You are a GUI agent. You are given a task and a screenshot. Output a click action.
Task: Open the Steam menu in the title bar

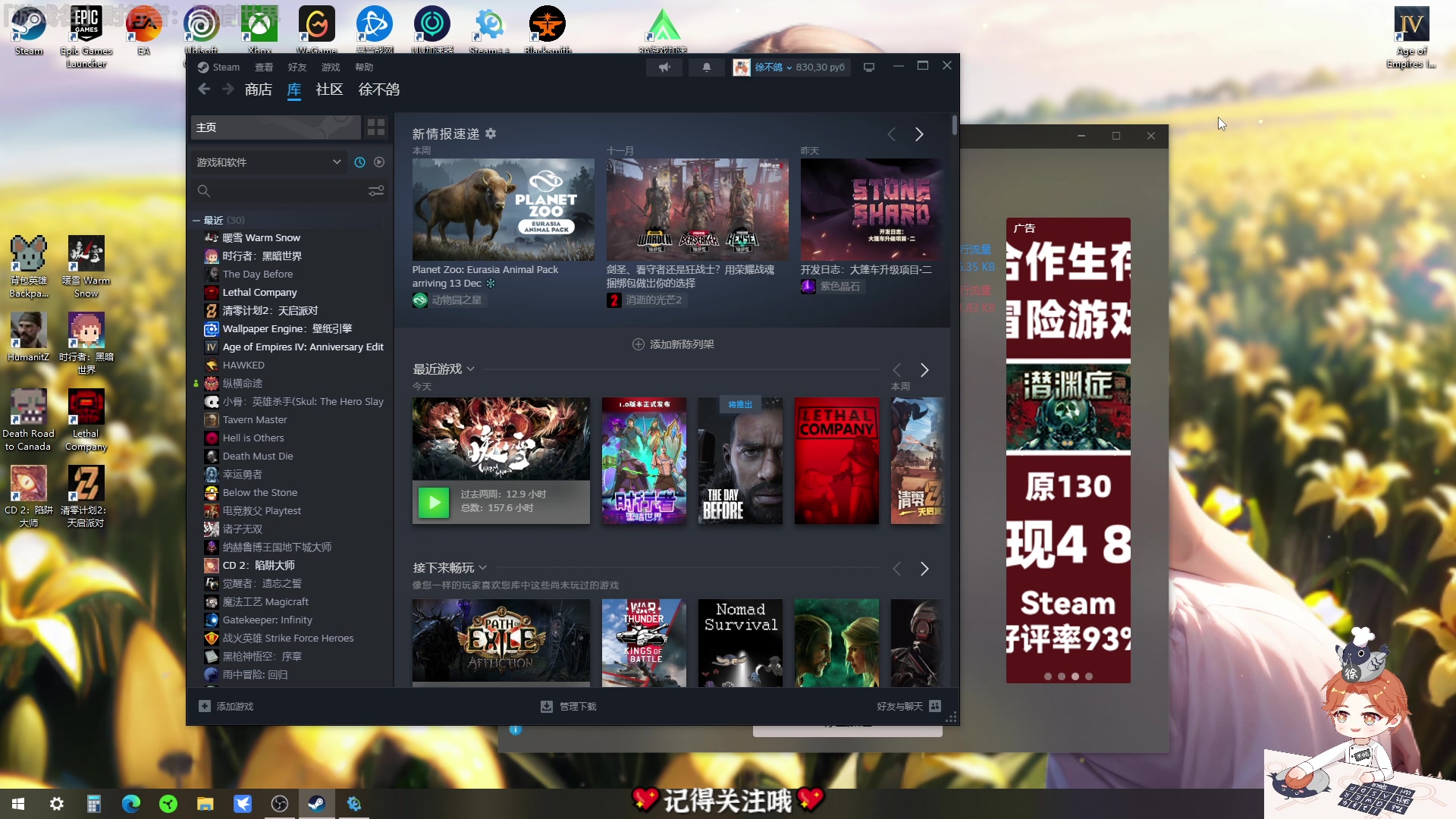tap(218, 67)
